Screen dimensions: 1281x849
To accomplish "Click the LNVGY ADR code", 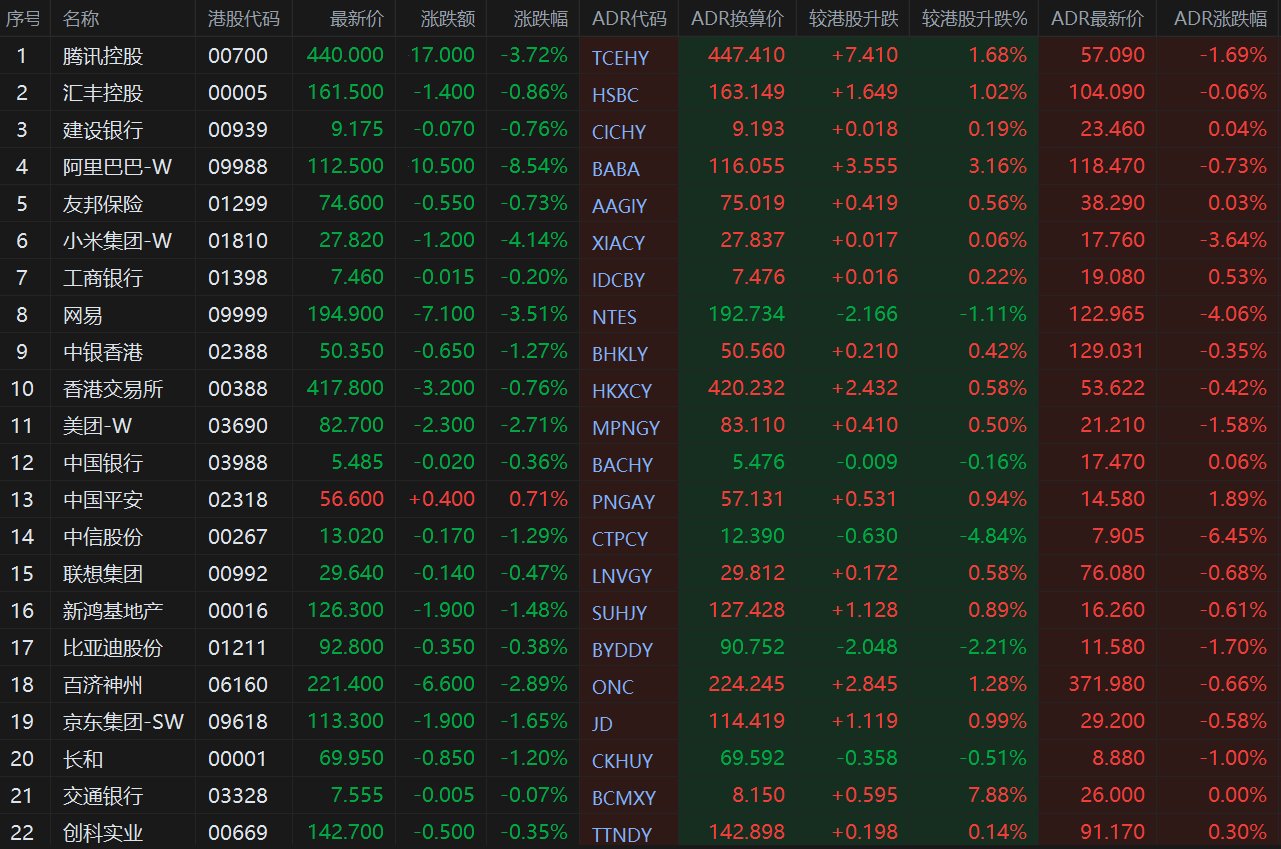I will (622, 576).
